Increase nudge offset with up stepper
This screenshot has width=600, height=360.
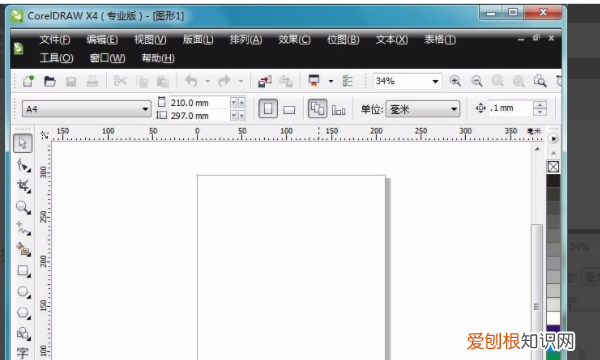point(540,105)
